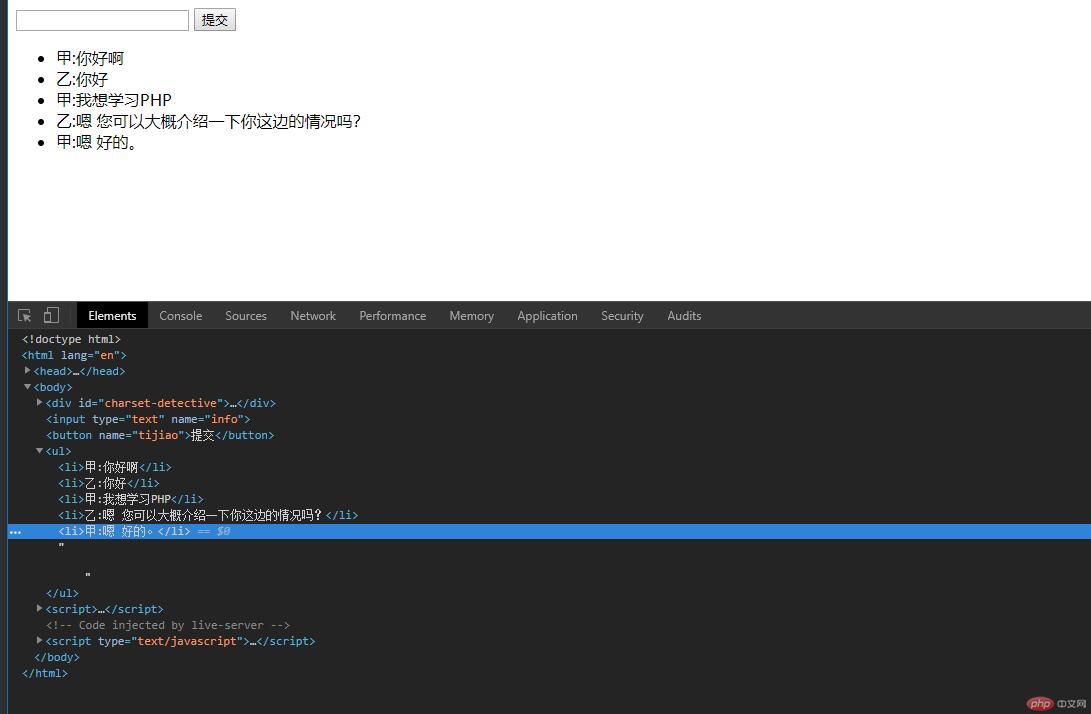The image size is (1091, 714).
Task: Select the input name="info" node
Action: [x=148, y=419]
